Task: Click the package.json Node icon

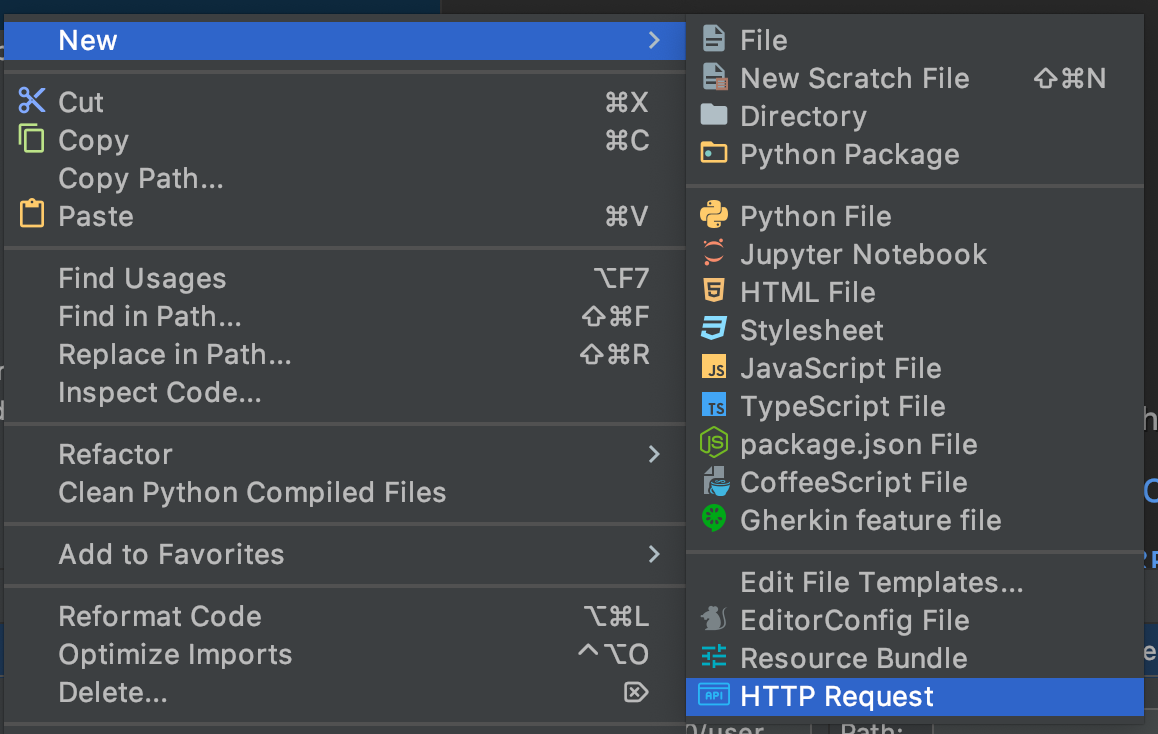Action: (x=713, y=444)
